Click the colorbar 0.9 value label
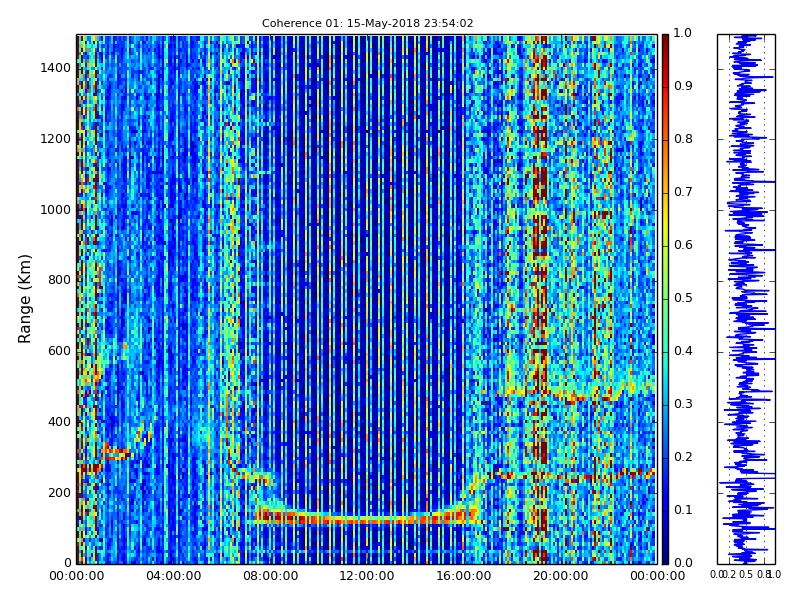The image size is (800, 600). point(683,86)
